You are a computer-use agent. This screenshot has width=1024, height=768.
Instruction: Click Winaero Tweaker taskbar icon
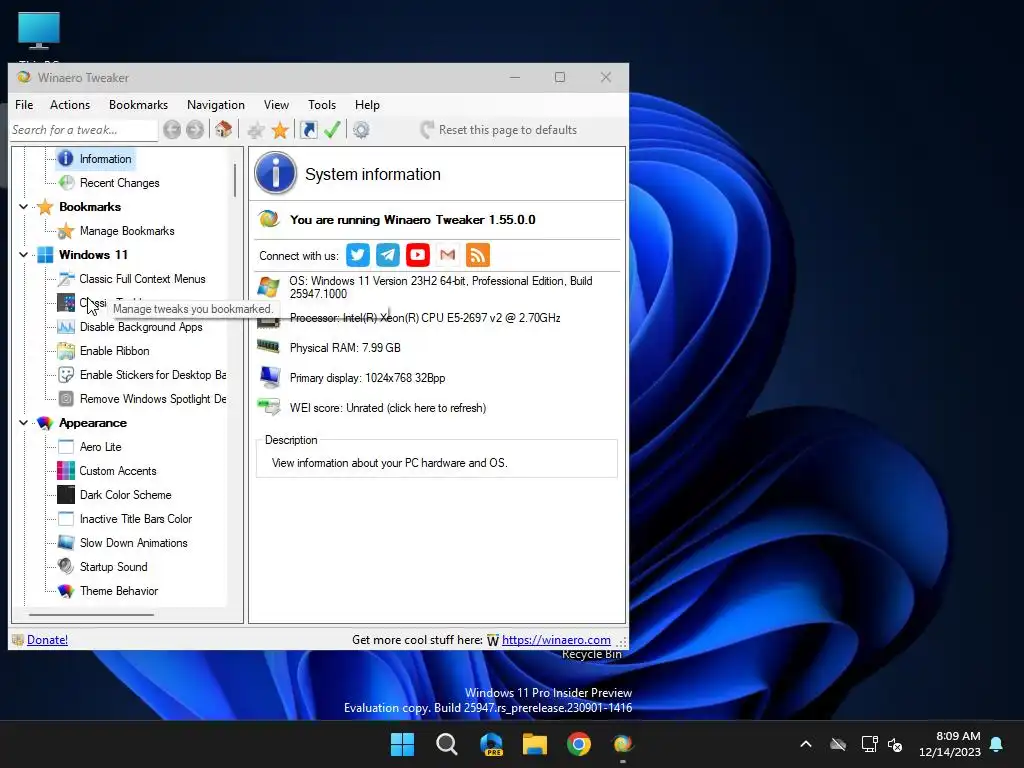[622, 744]
